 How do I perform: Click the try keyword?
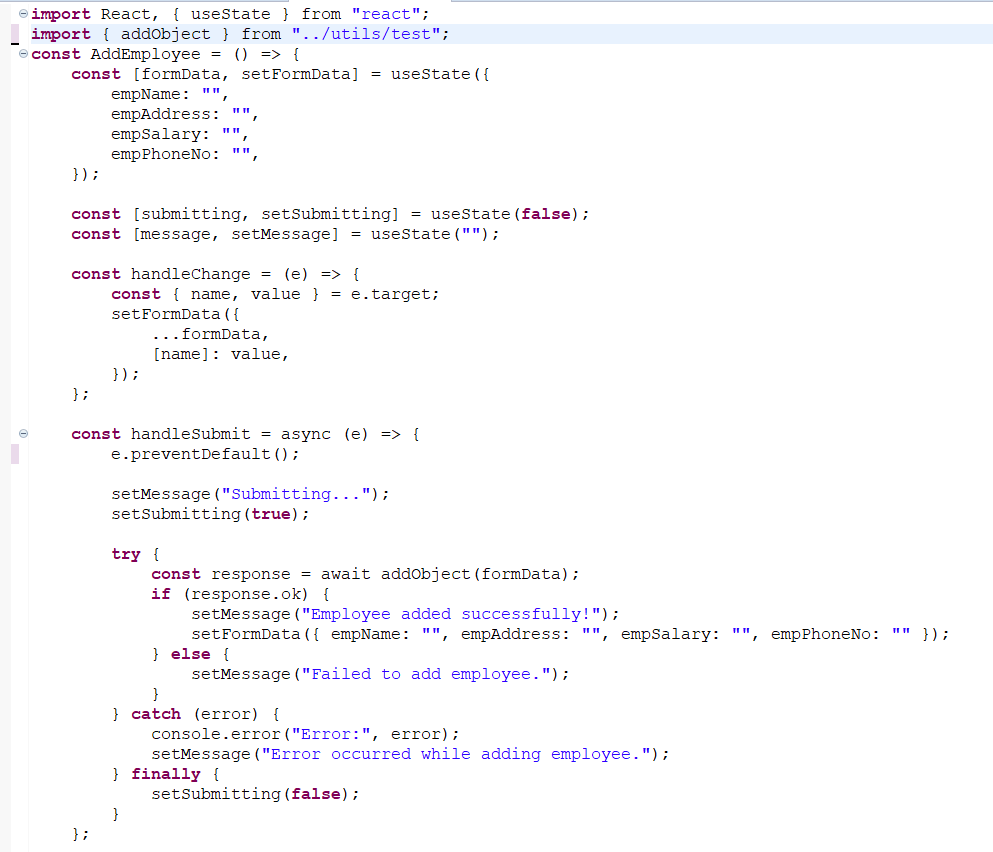coord(125,554)
